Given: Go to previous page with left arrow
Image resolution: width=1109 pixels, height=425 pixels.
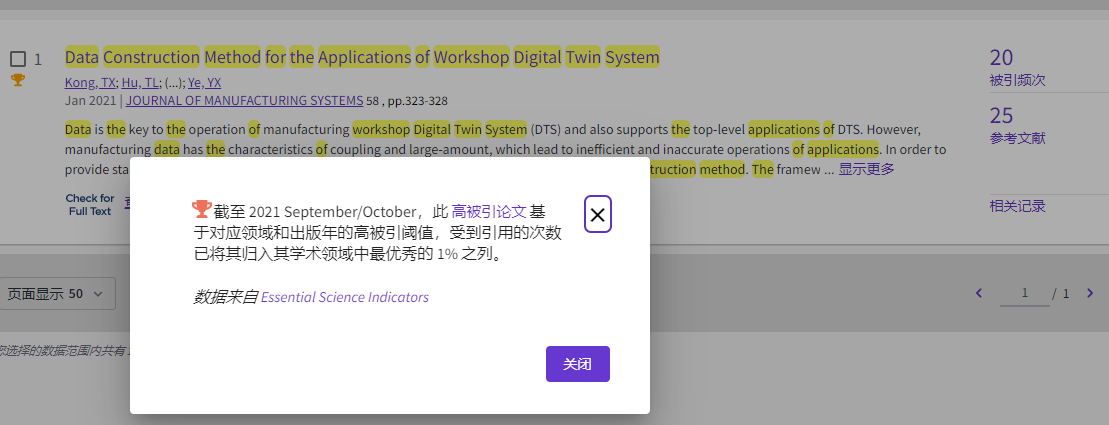Looking at the screenshot, I should point(978,293).
